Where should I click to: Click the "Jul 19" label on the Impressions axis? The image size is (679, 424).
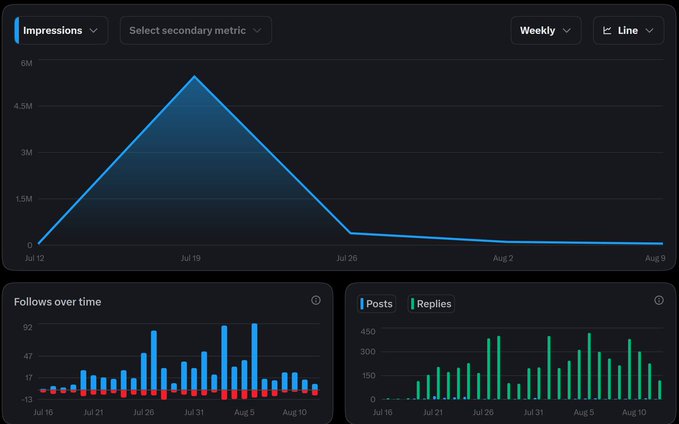coord(191,258)
